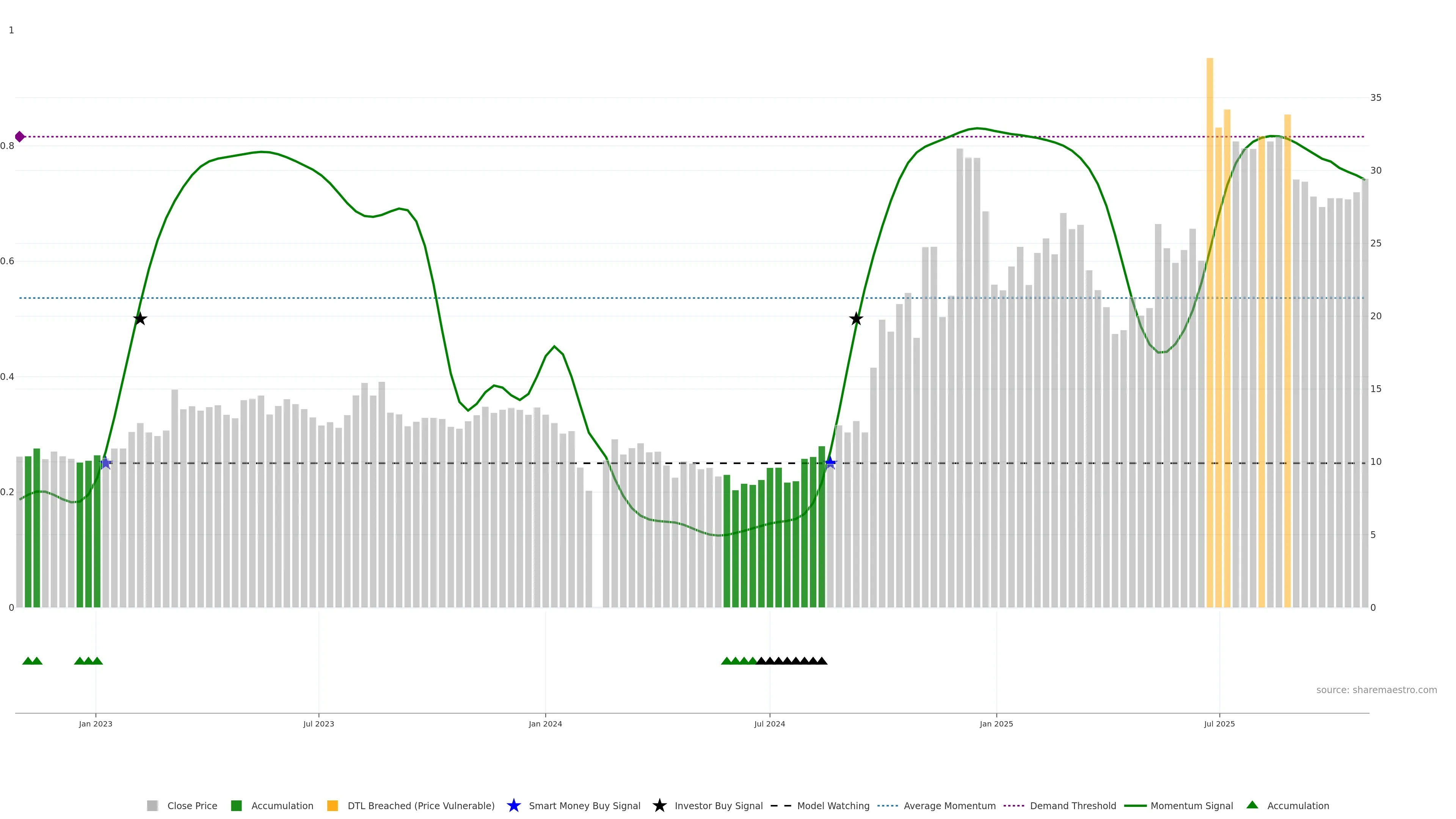Hide the Demand Threshold series via the legend
The image size is (1456, 819).
[x=1073, y=806]
